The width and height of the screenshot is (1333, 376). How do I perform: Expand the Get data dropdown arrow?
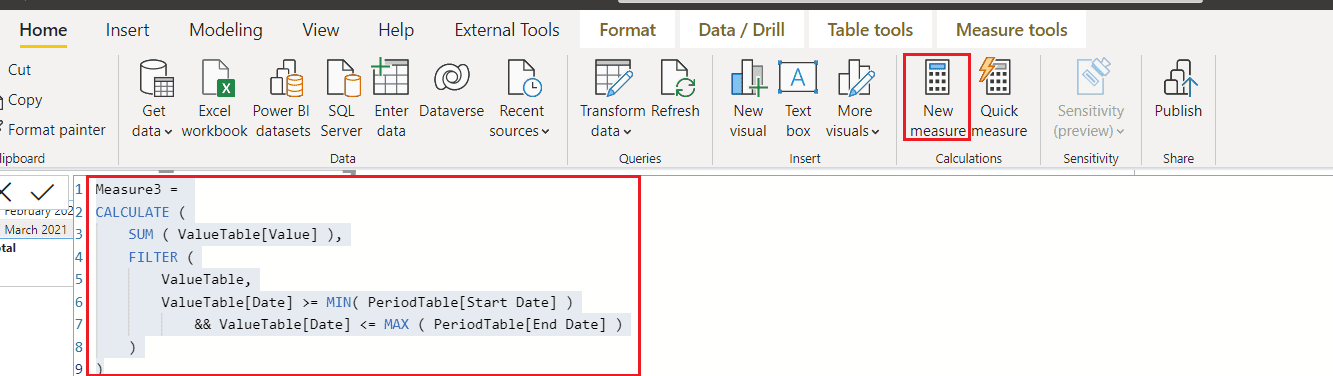(x=169, y=132)
